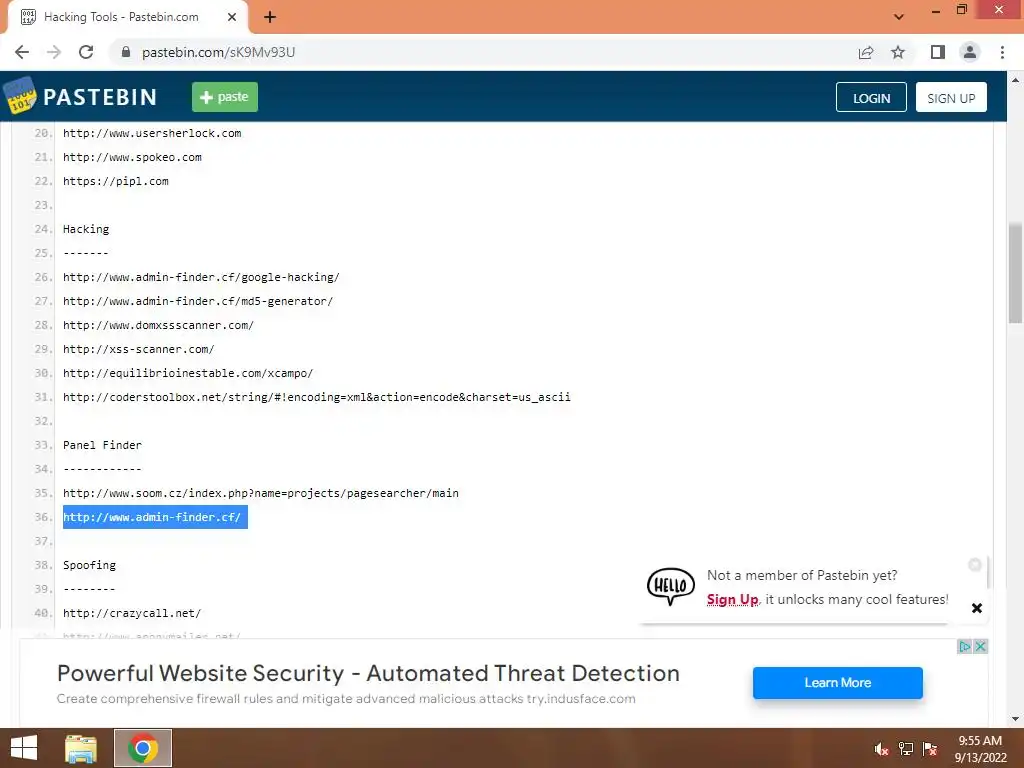This screenshot has height=768, width=1024.
Task: Click the taskbar clock 9:55 AM
Action: [980, 749]
